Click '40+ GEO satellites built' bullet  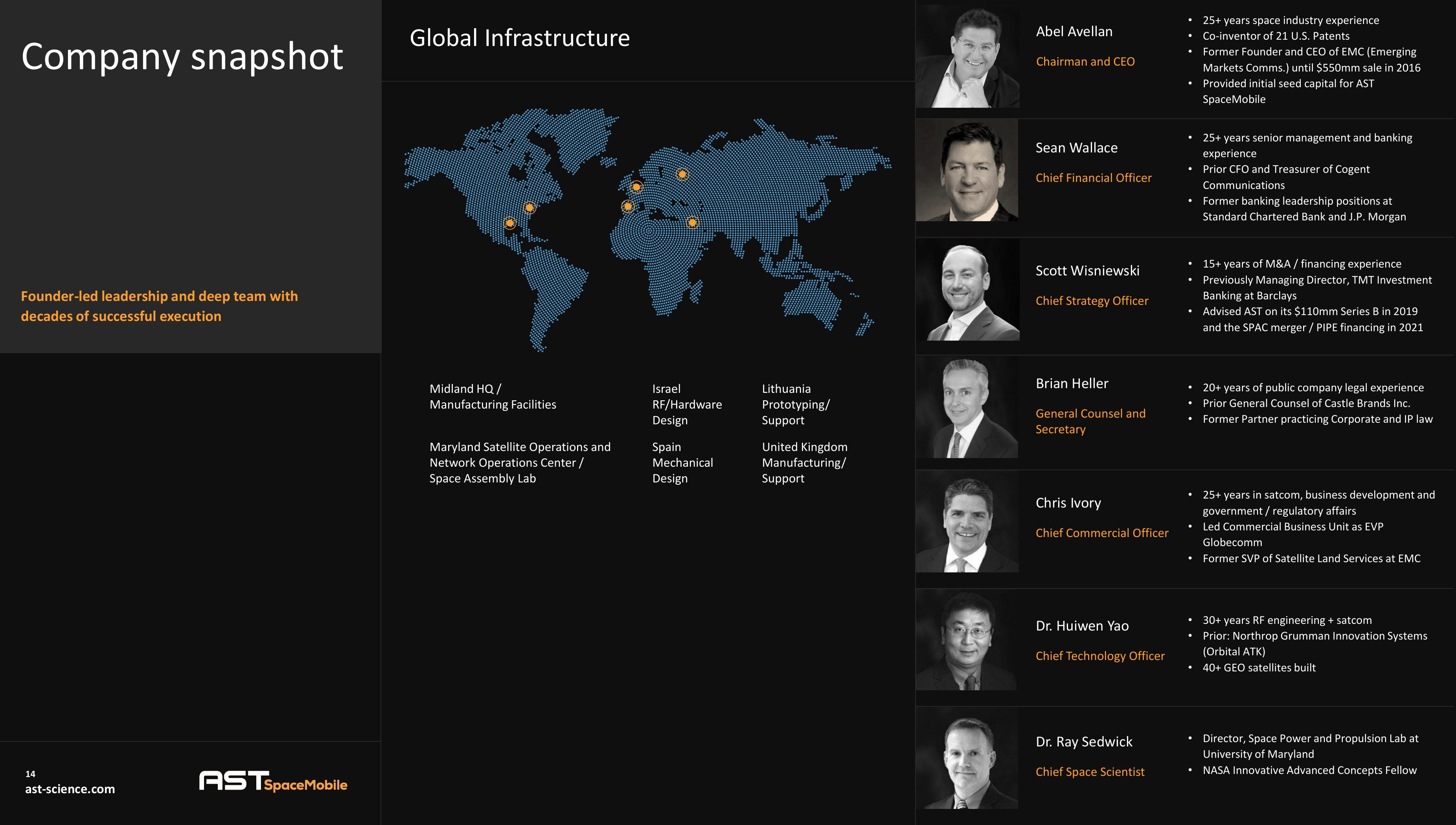1259,668
